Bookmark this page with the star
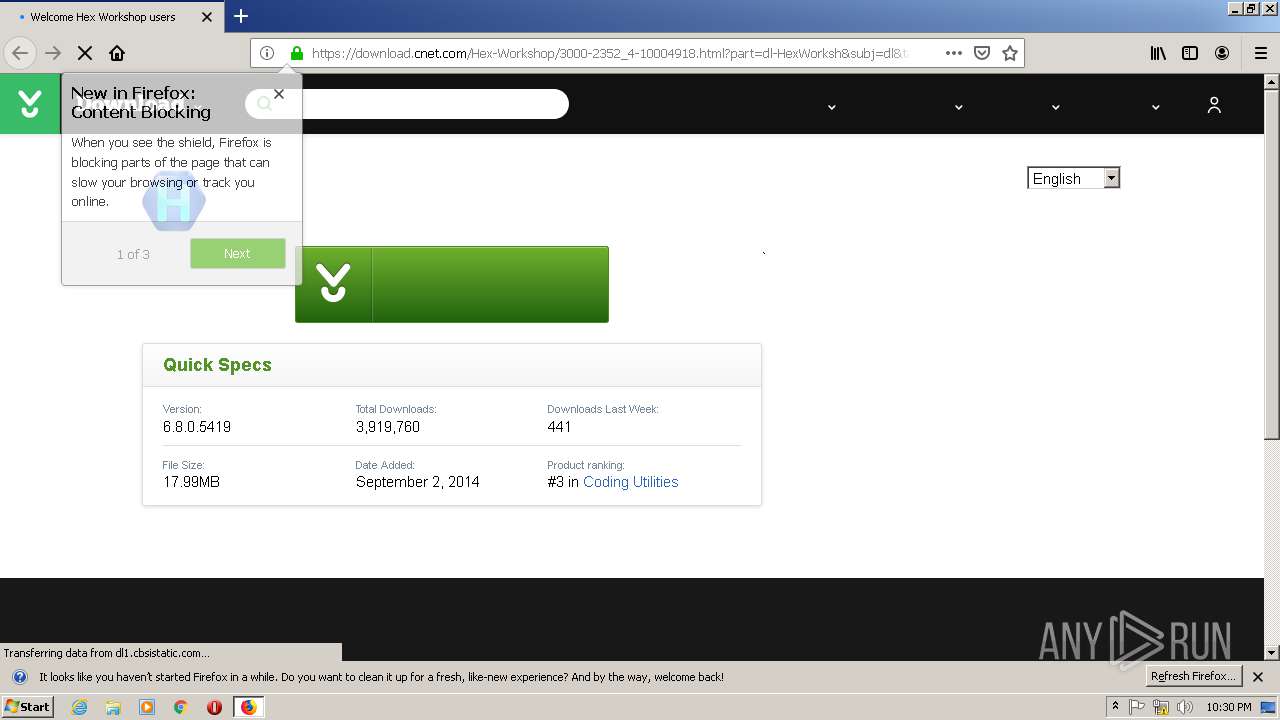The width and height of the screenshot is (1280, 720). [x=1010, y=53]
